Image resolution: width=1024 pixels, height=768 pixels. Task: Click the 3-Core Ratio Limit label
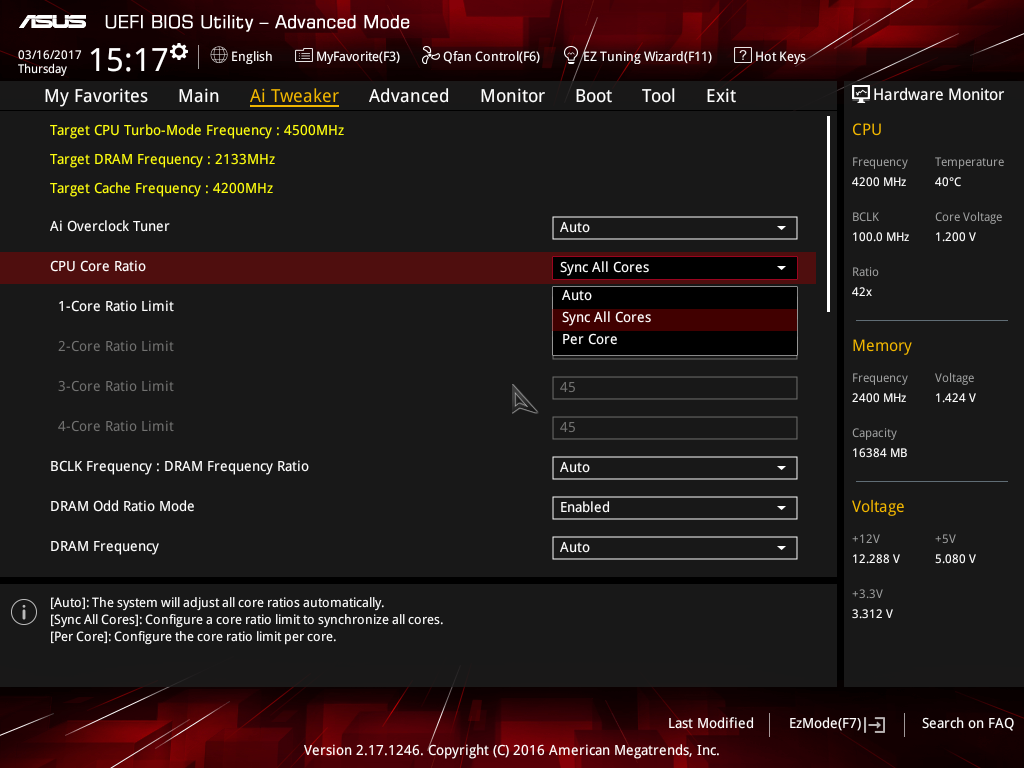pos(116,386)
